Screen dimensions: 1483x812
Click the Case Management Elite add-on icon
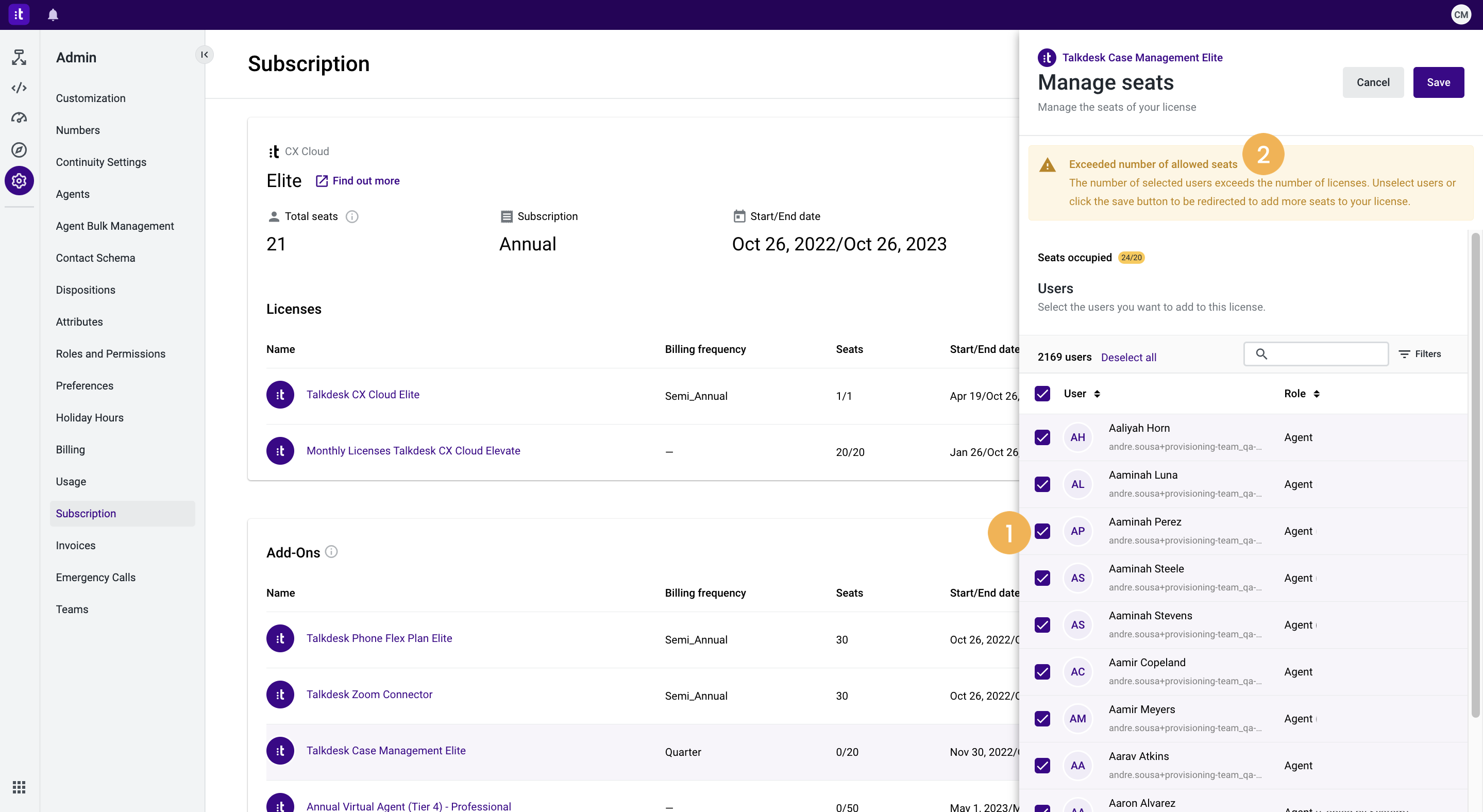tap(280, 751)
